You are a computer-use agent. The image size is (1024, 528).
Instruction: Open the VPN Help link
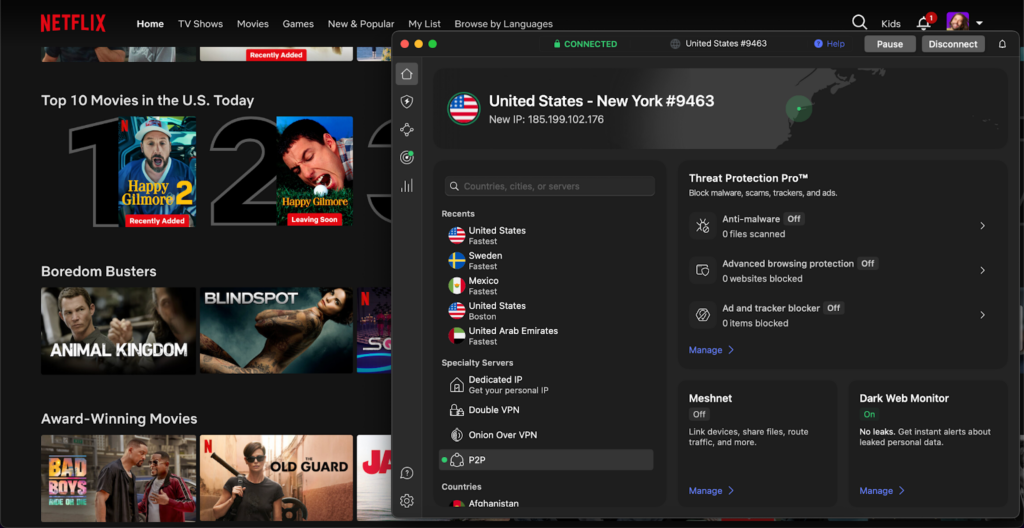(829, 44)
